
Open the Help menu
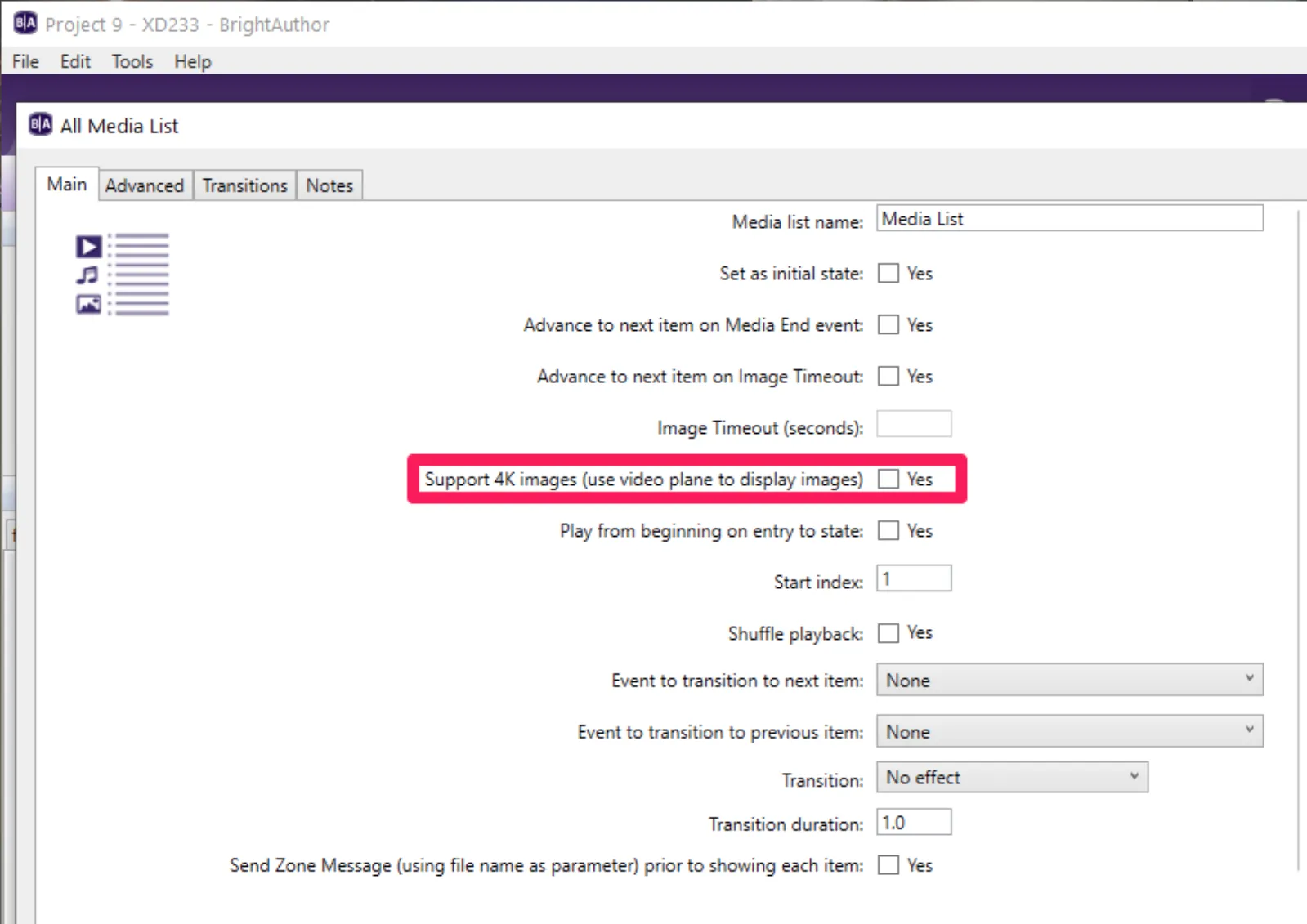click(x=193, y=61)
